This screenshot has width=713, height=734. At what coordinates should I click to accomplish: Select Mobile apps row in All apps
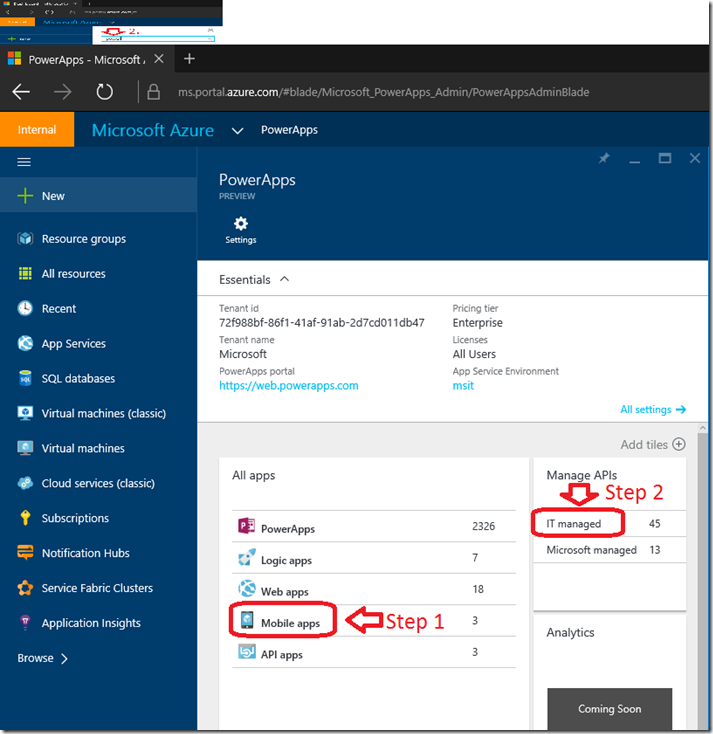pyautogui.click(x=290, y=622)
